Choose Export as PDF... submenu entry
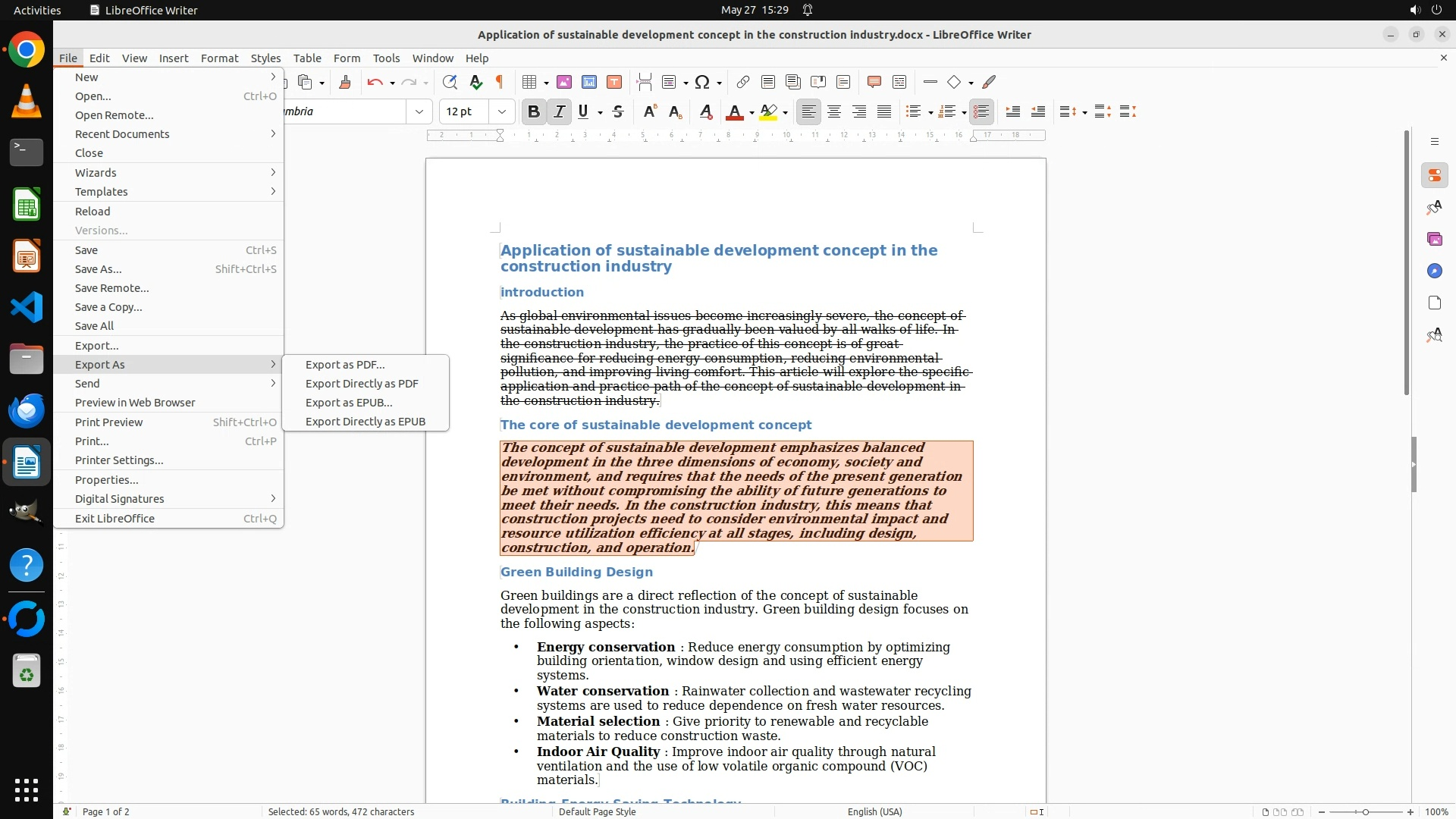The height and width of the screenshot is (819, 1456). click(x=345, y=365)
